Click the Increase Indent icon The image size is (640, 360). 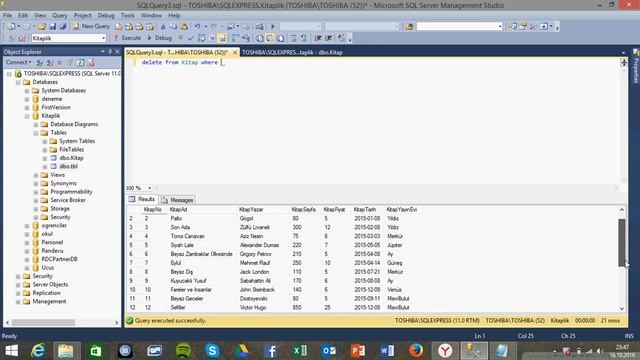coord(329,38)
